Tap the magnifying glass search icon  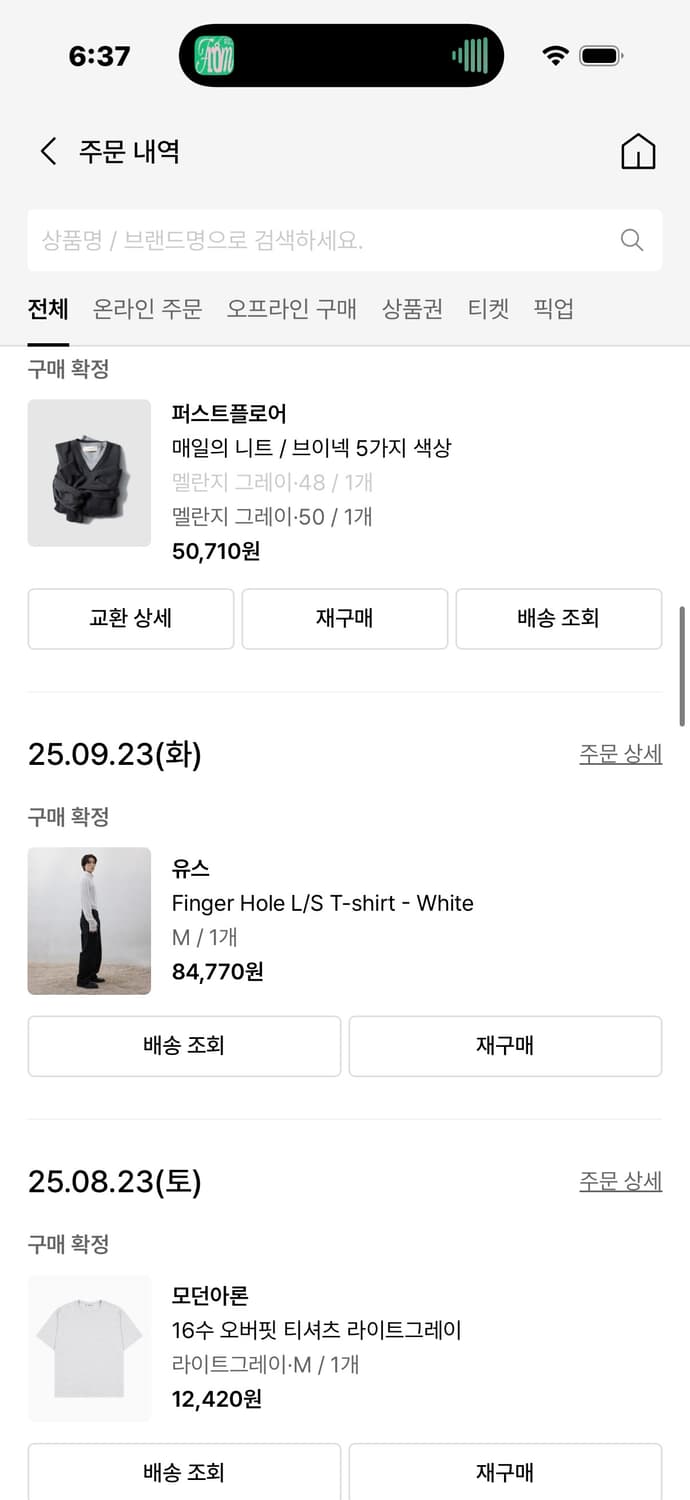coord(631,240)
